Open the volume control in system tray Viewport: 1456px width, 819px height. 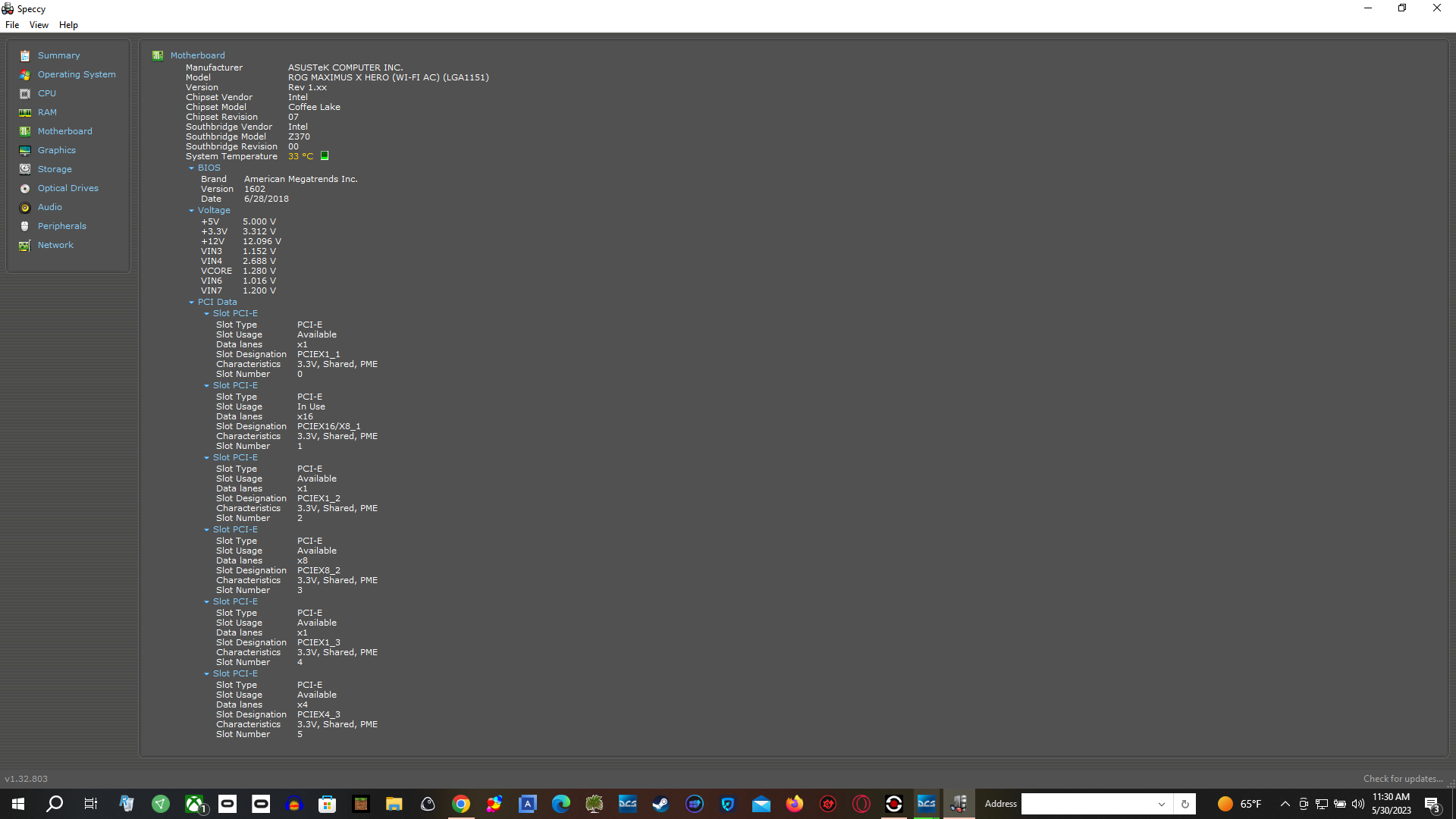1357,805
